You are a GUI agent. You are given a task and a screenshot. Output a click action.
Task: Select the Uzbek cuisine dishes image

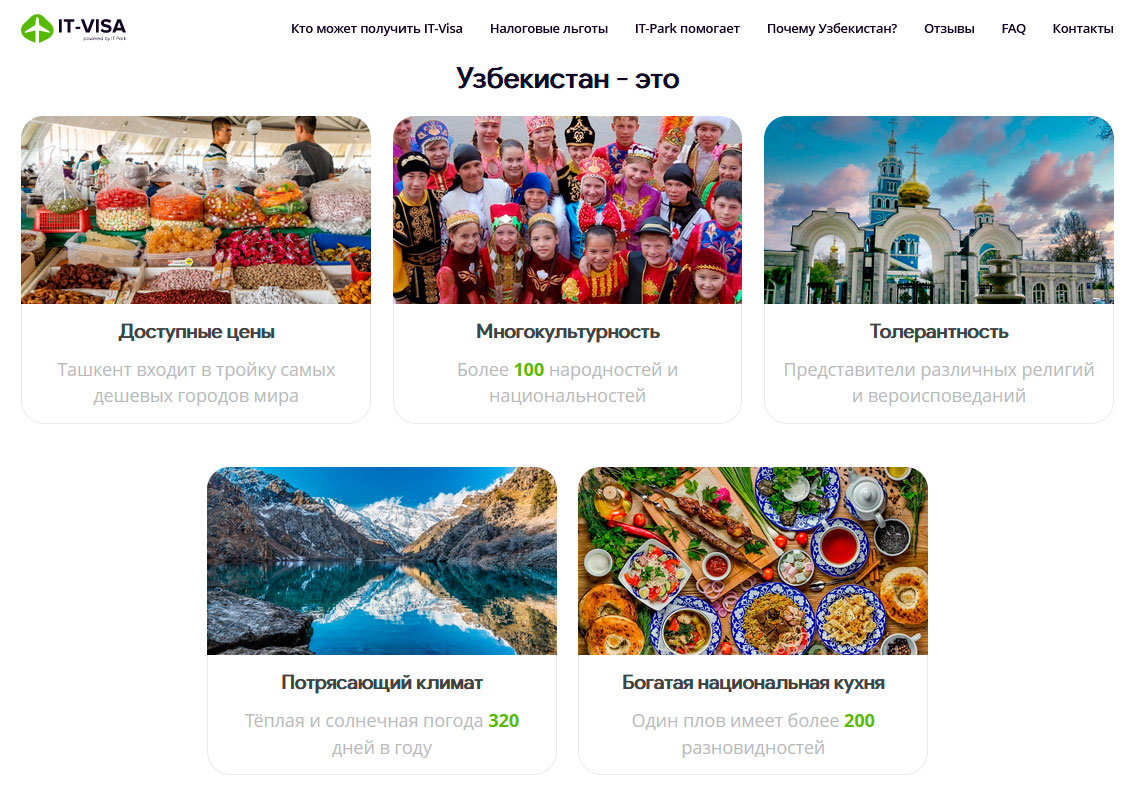[x=753, y=561]
